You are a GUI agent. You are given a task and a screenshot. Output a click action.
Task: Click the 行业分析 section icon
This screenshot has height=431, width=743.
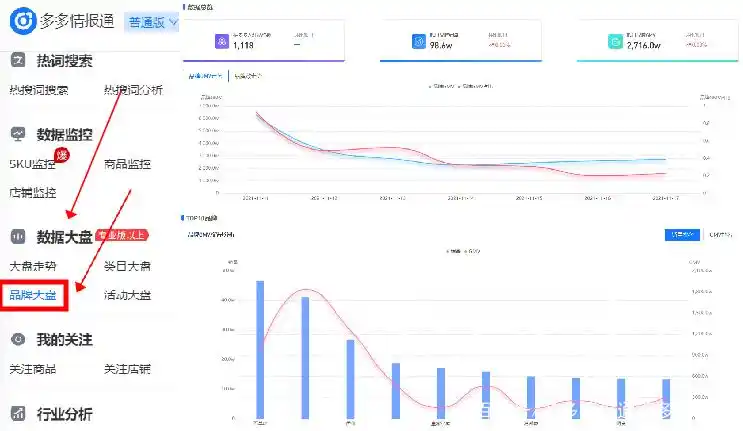[18, 414]
